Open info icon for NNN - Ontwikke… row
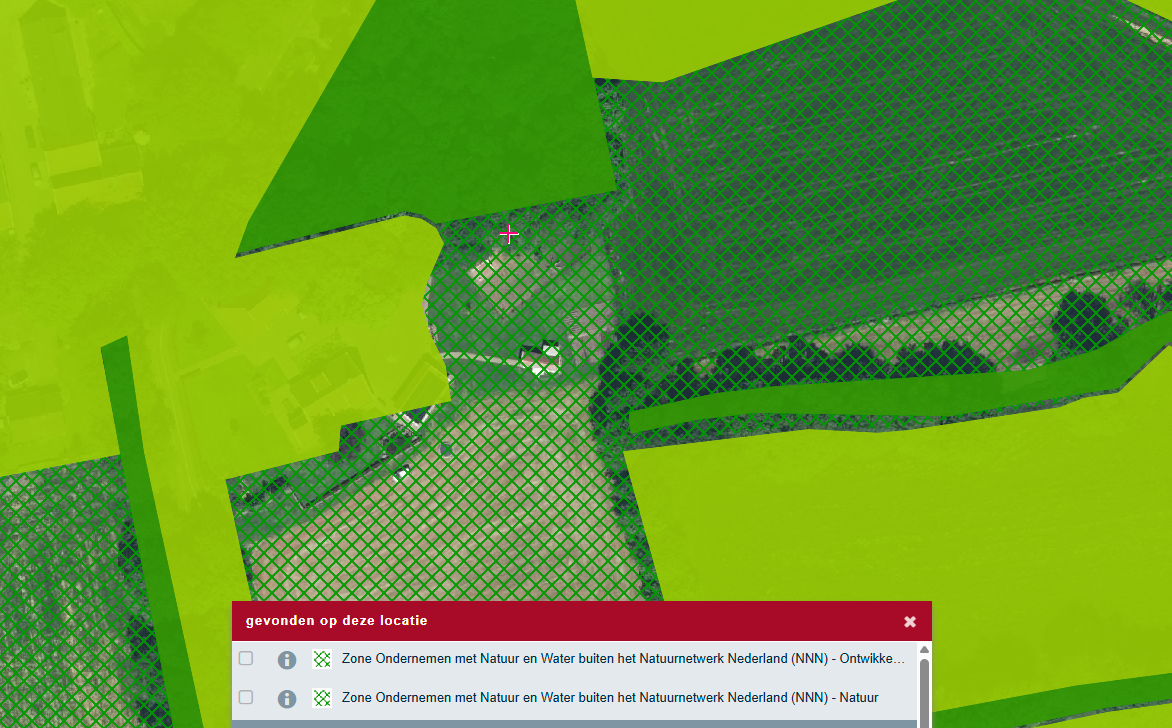 click(x=287, y=659)
